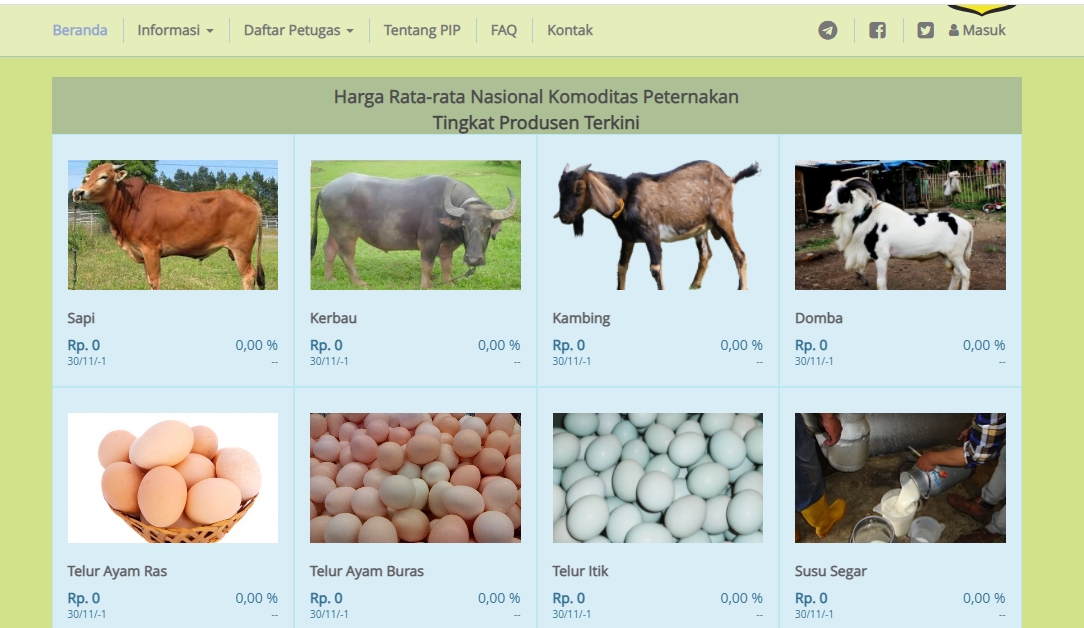Select the Domba sheep thumbnail
This screenshot has height=628, width=1084.
click(900, 225)
